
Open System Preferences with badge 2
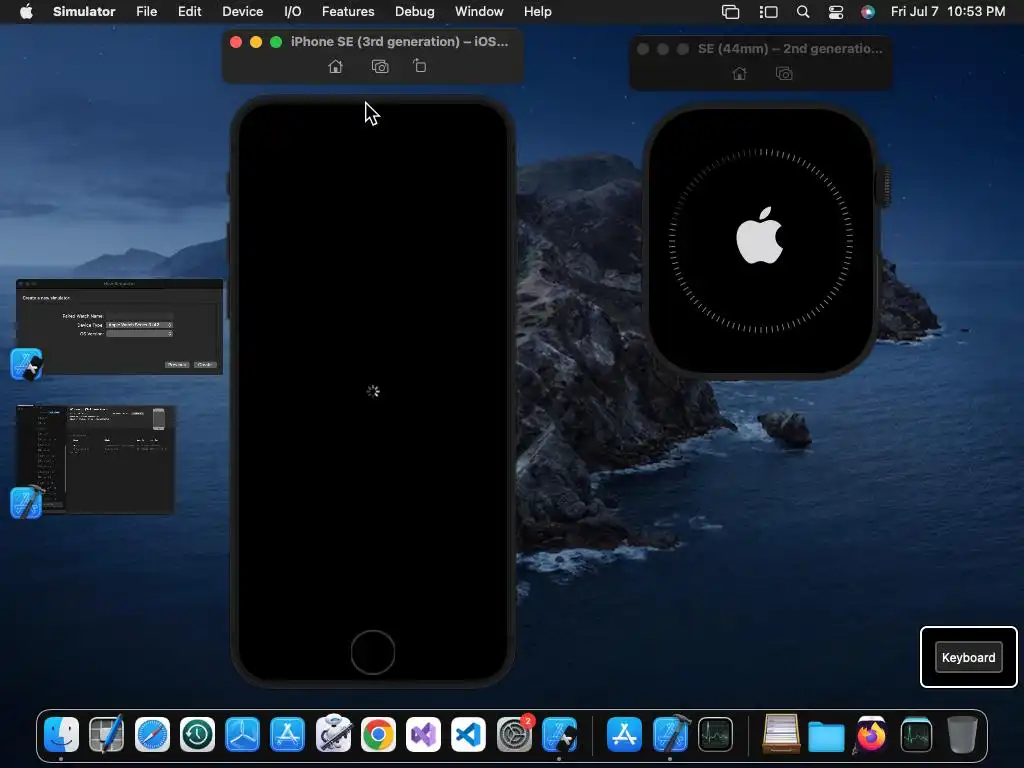point(515,735)
